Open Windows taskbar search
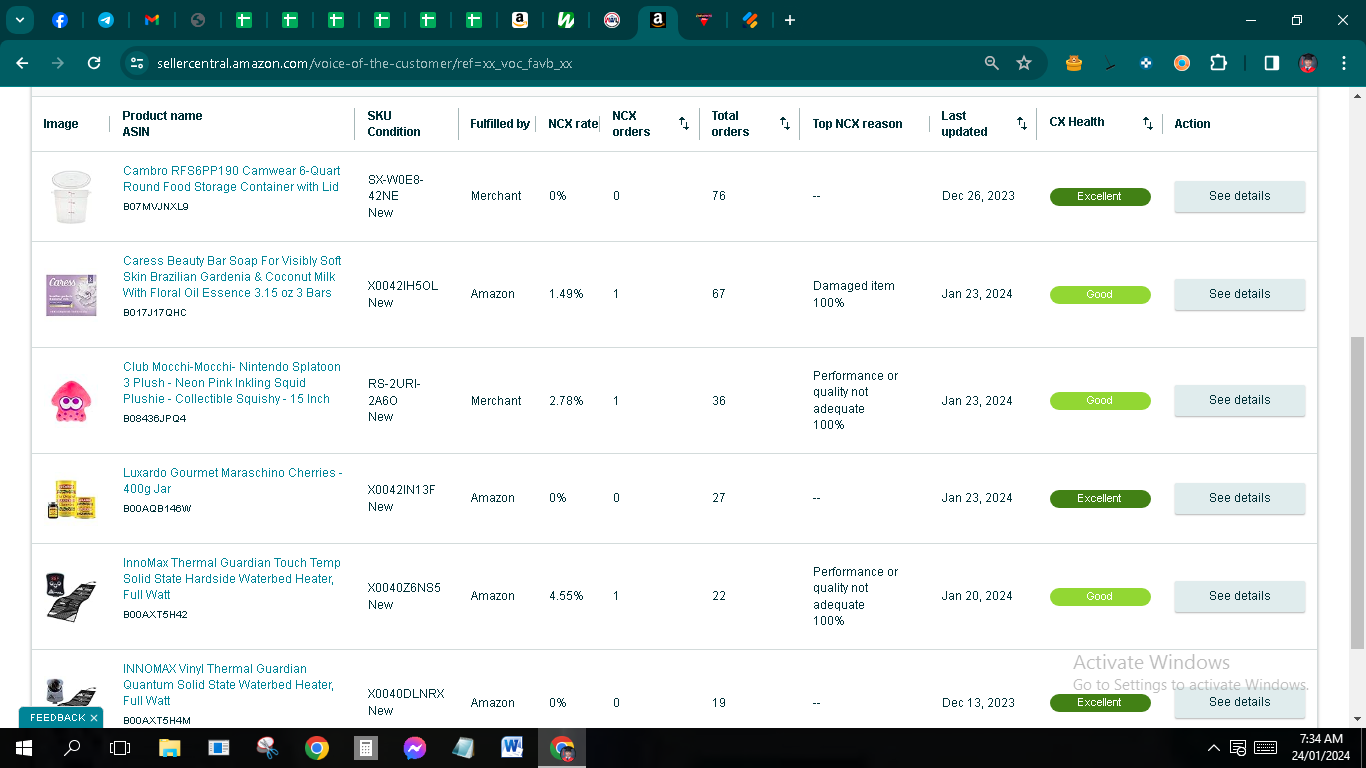1366x768 pixels. [72, 748]
